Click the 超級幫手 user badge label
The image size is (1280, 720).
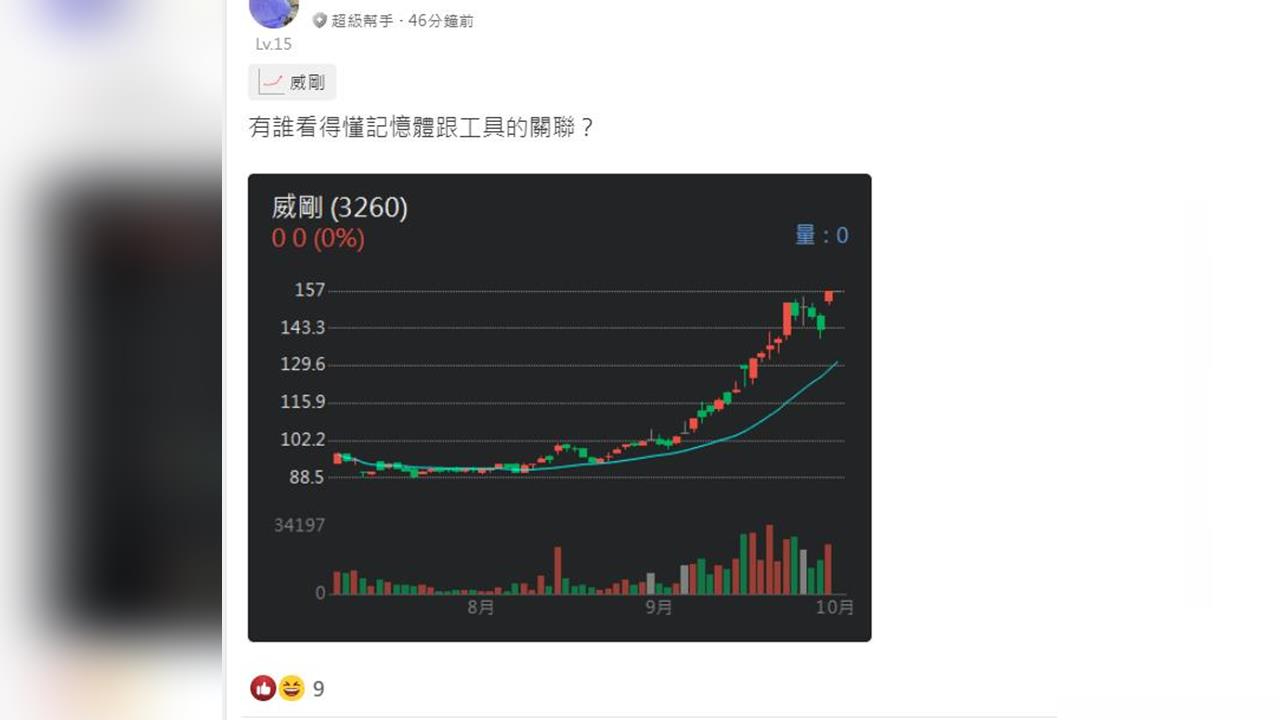362,21
